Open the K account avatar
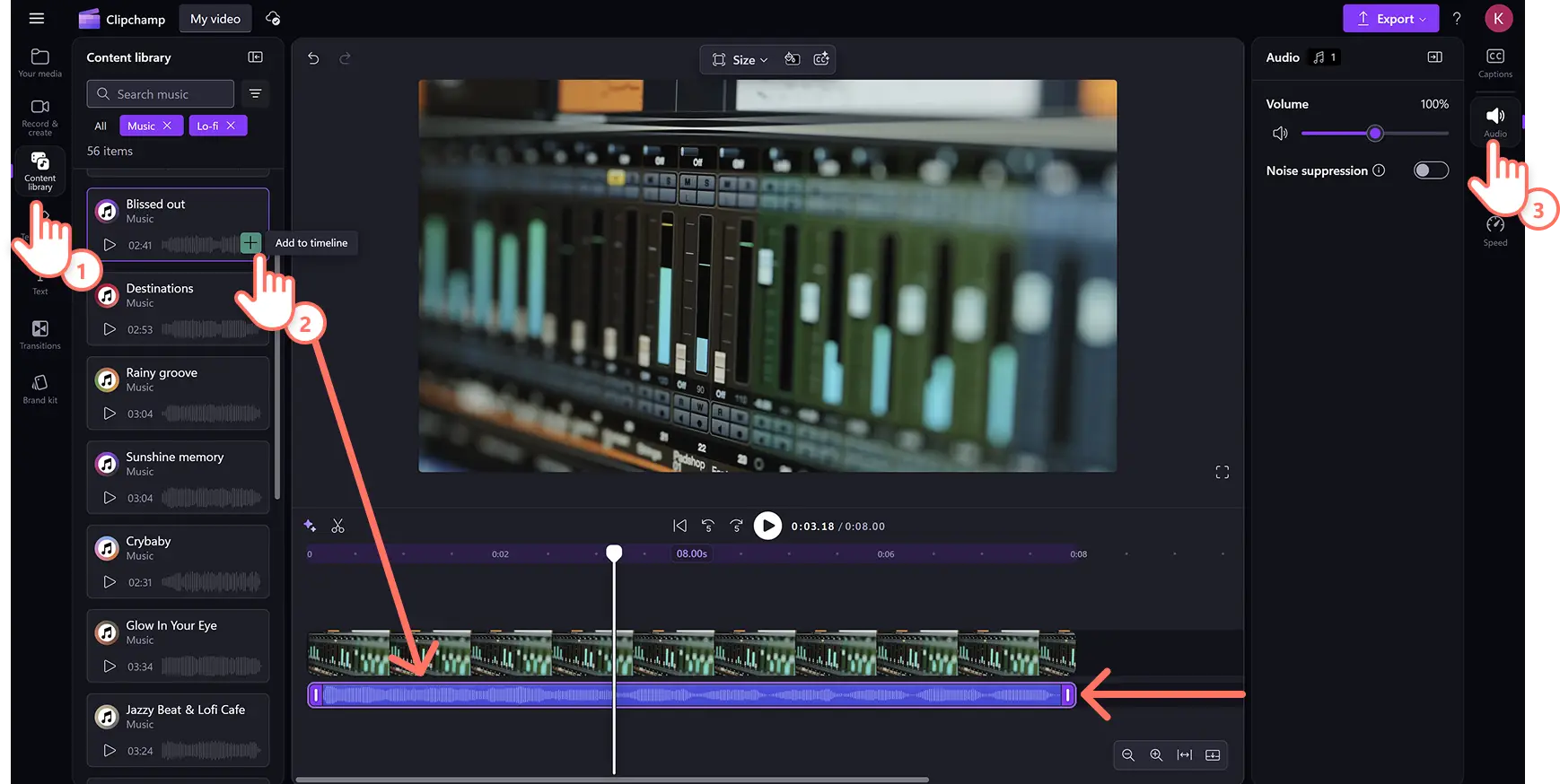 [1498, 18]
